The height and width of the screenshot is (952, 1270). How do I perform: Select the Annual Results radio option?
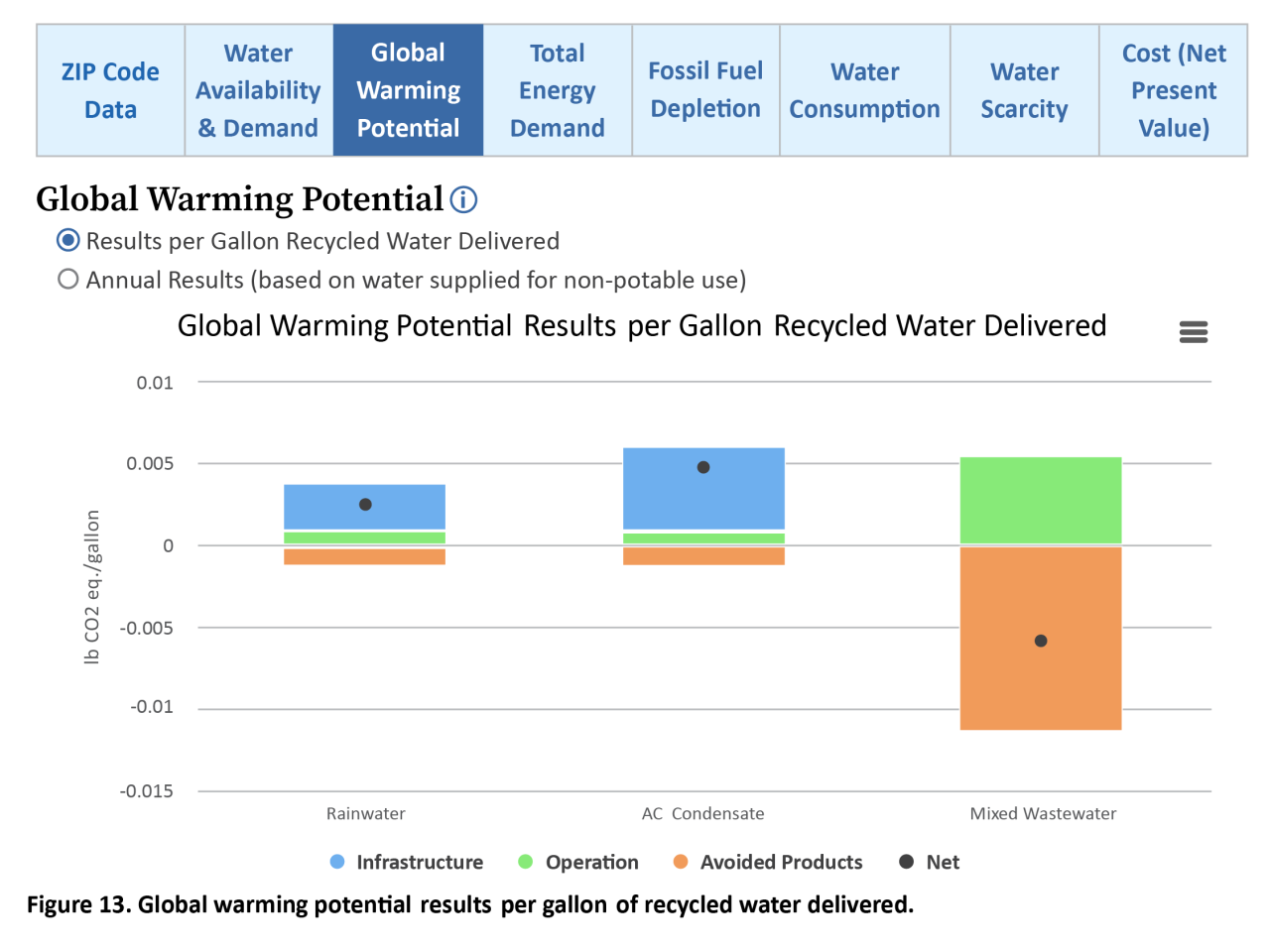[x=68, y=280]
